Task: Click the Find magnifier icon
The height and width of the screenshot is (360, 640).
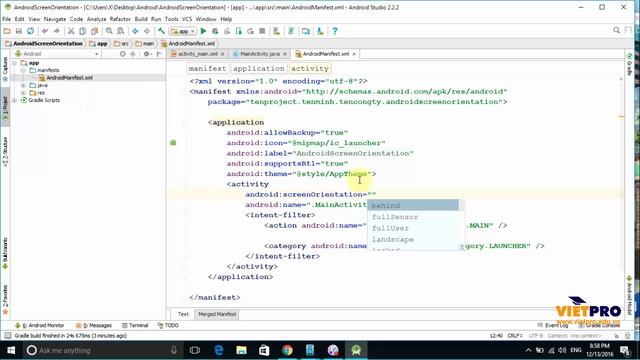Action: [x=109, y=31]
